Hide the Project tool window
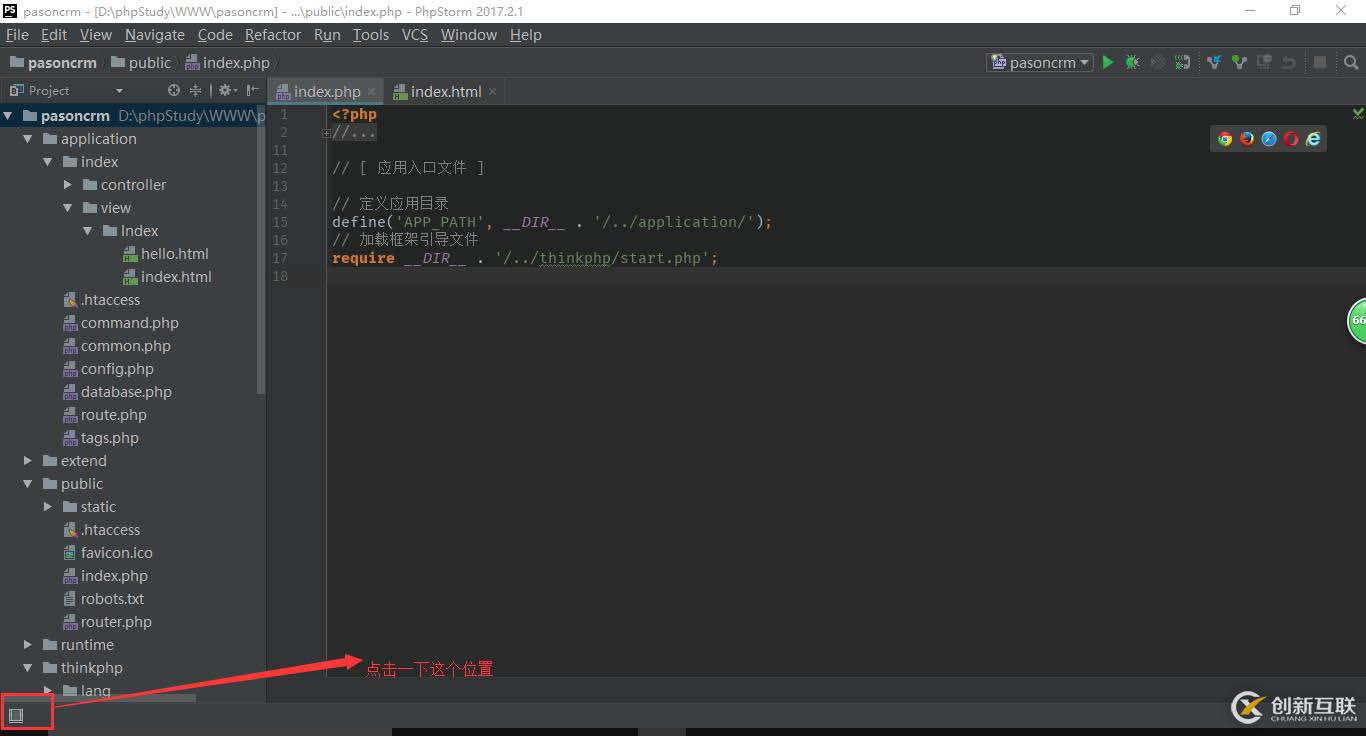Viewport: 1366px width, 736px height. click(x=252, y=90)
